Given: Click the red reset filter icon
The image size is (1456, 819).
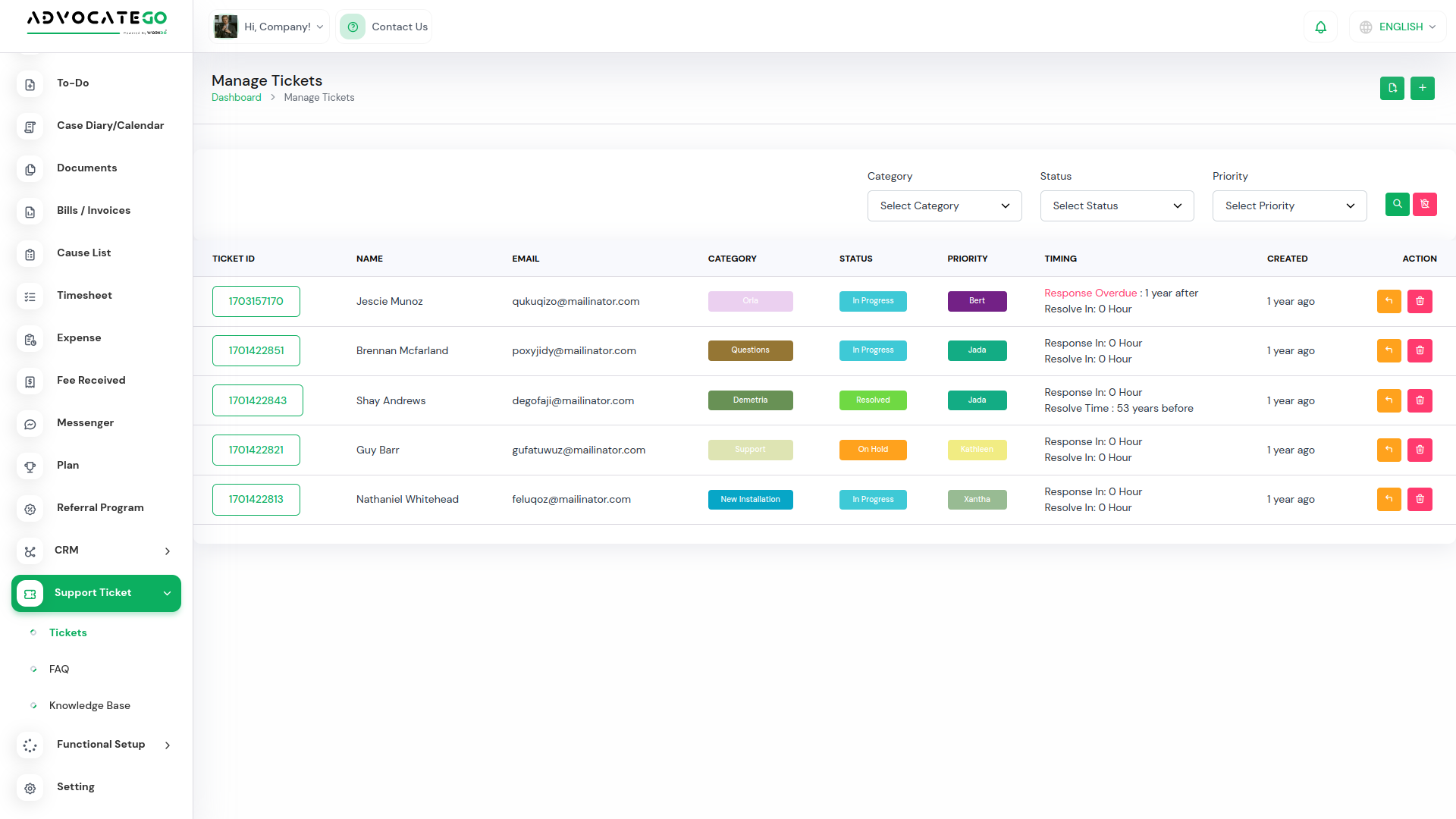Looking at the screenshot, I should coord(1425,204).
